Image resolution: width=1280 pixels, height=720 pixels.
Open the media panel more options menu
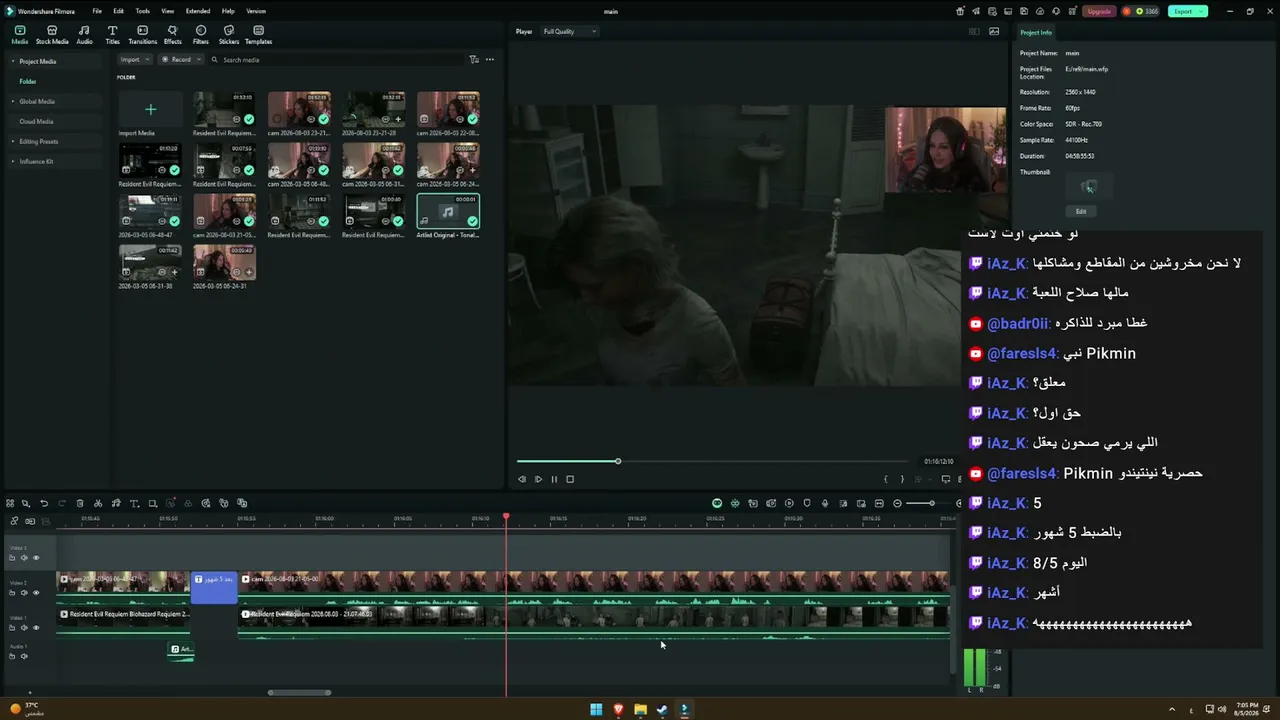[x=490, y=60]
